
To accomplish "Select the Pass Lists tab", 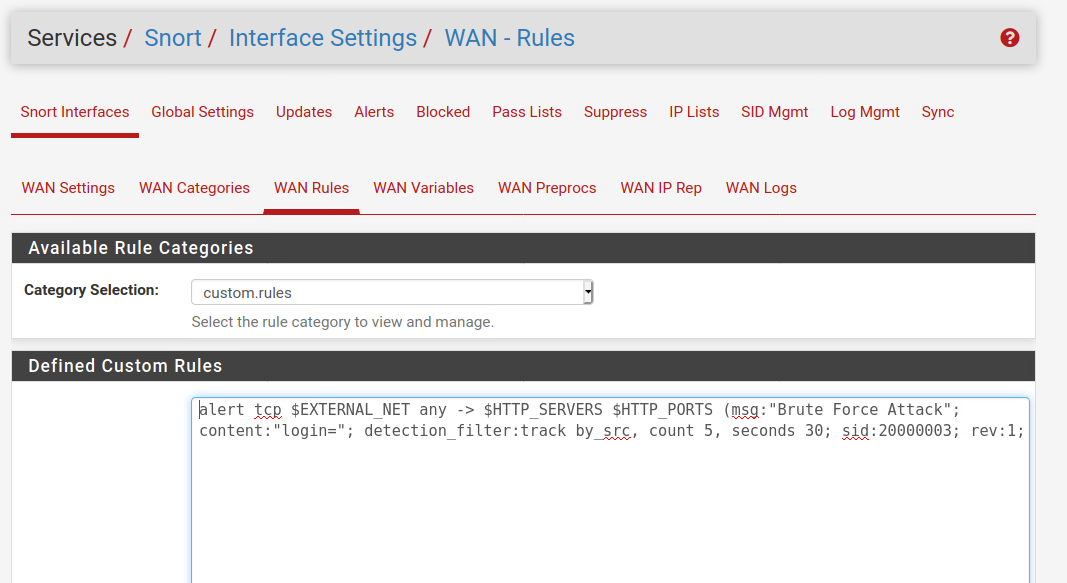I will pos(527,112).
